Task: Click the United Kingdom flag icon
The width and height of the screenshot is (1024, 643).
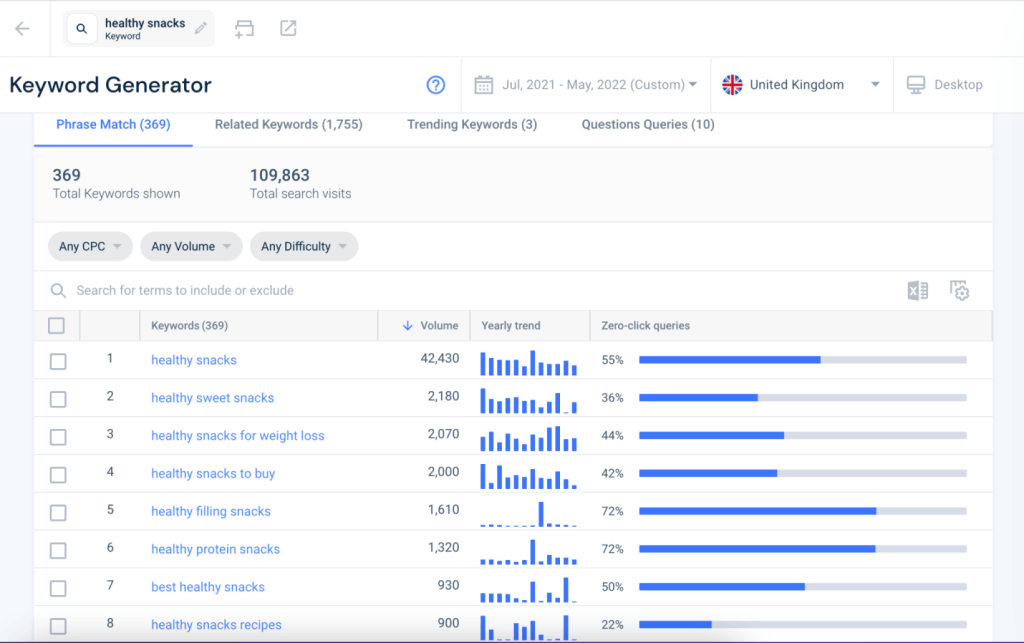Action: (x=732, y=85)
